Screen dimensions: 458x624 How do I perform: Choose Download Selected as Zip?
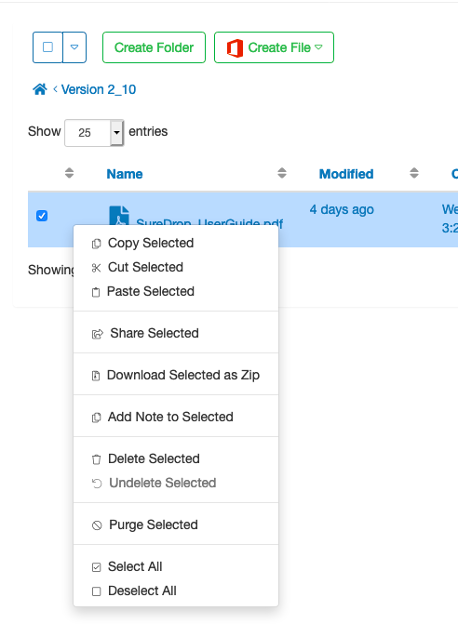(x=176, y=375)
